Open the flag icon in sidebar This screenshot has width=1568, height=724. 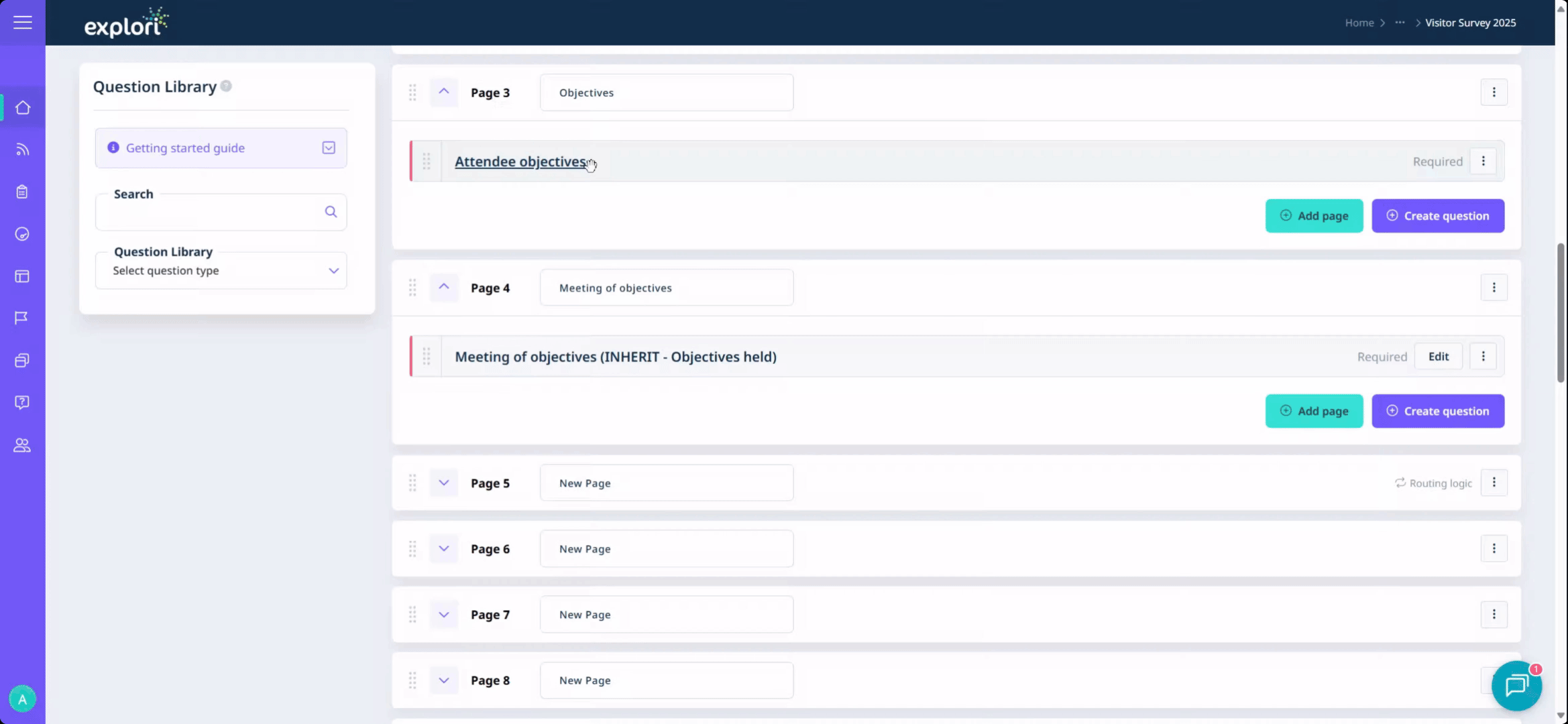point(22,318)
